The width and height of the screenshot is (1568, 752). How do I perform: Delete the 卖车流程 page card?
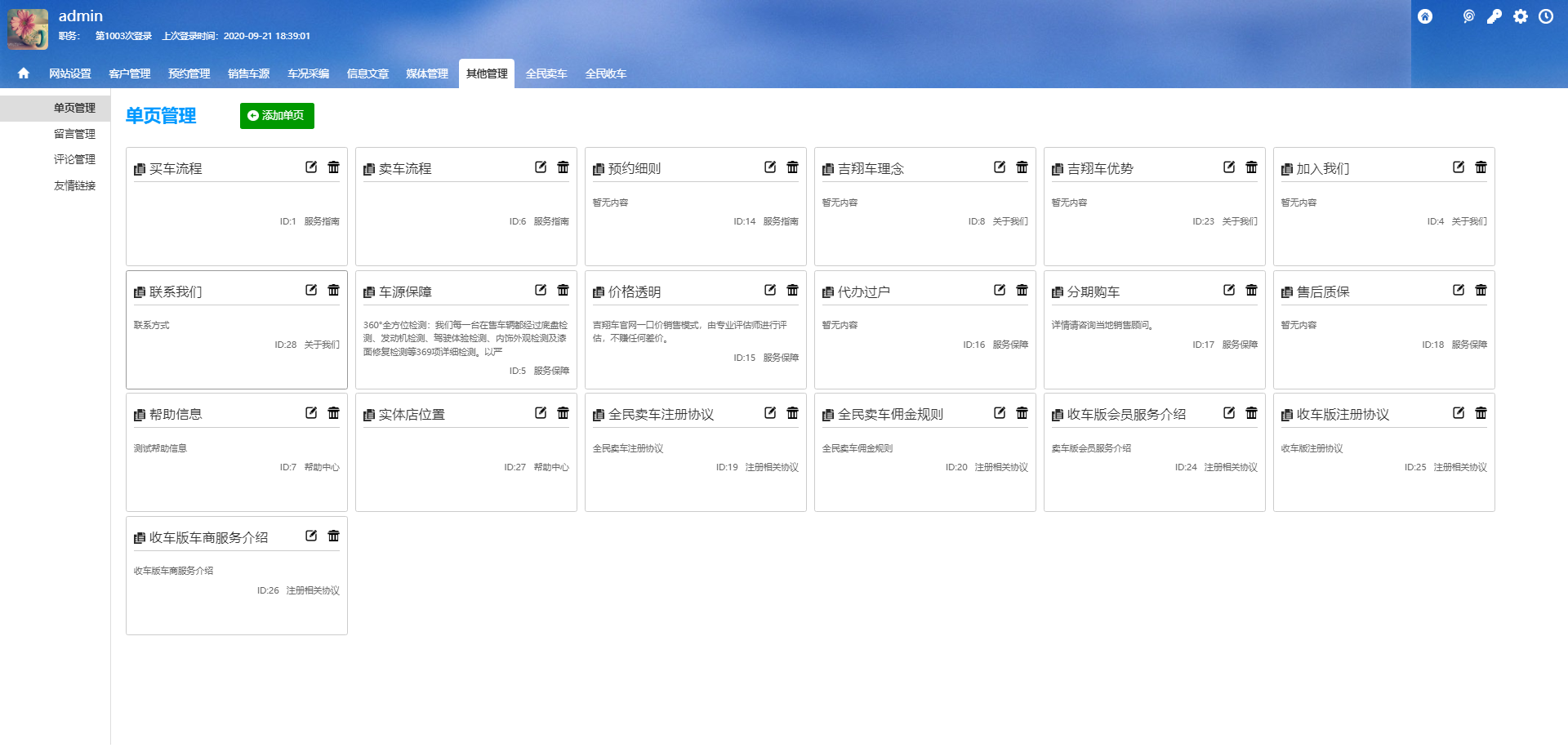pyautogui.click(x=563, y=167)
